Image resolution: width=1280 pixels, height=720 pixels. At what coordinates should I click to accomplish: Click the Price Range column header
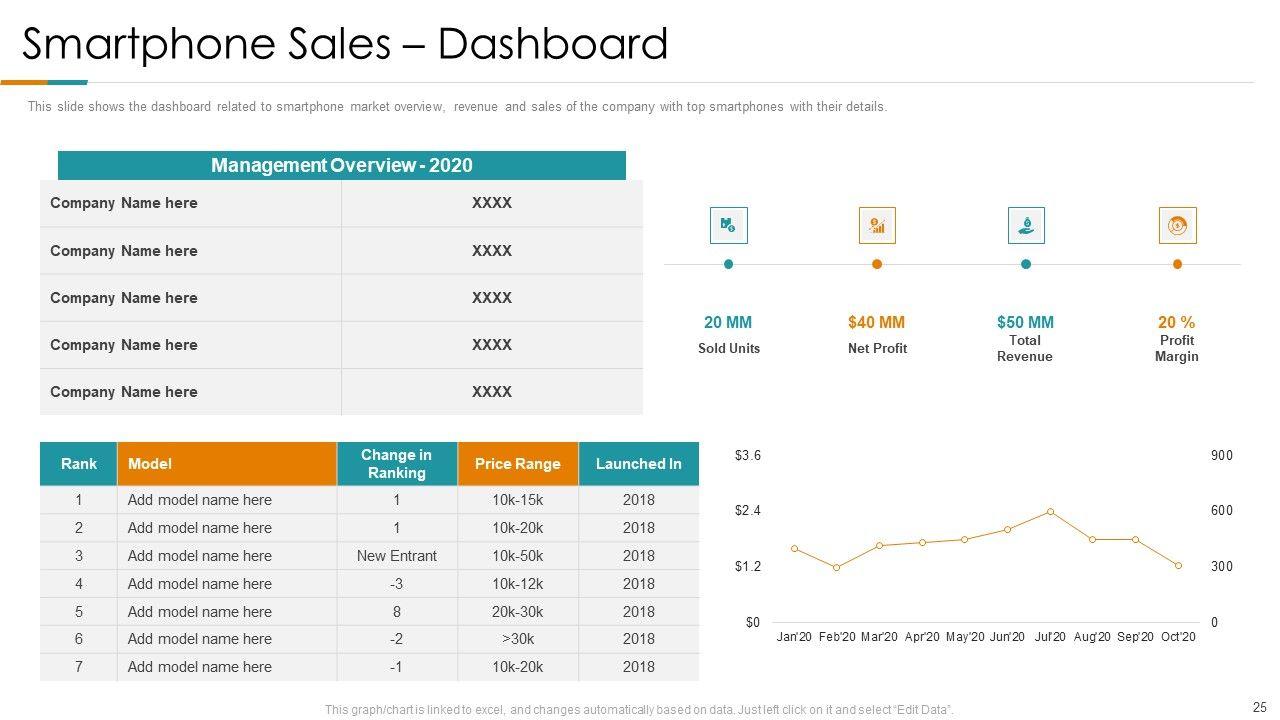click(518, 464)
